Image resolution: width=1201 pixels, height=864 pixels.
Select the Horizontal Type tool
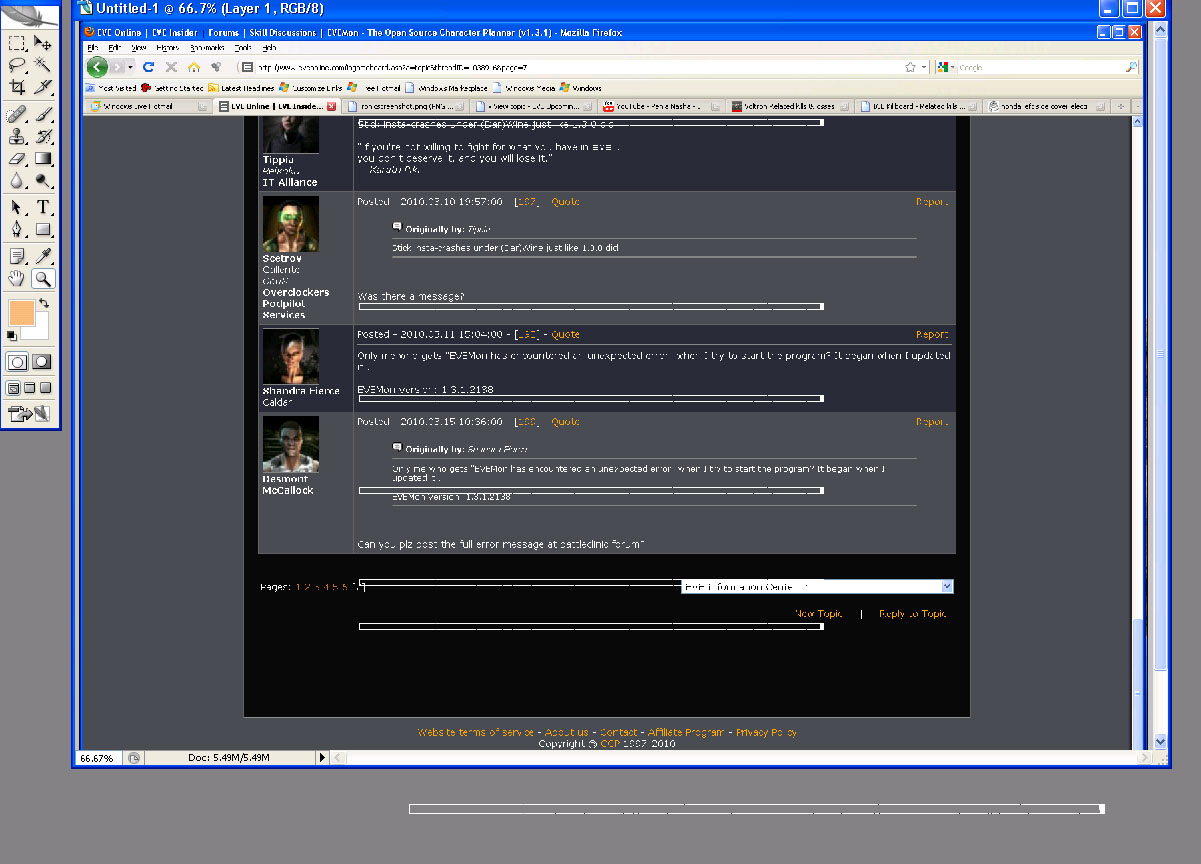pos(43,207)
